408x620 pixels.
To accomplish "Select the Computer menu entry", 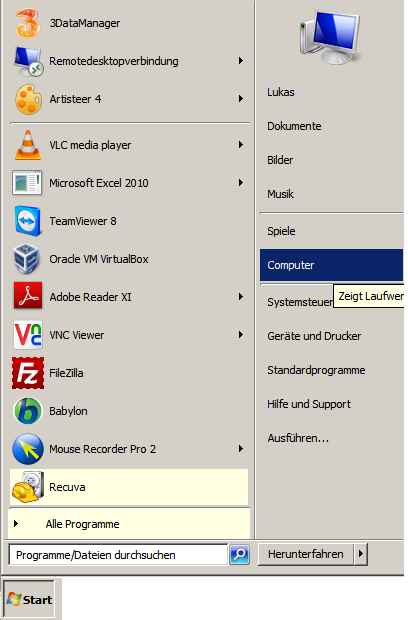I will (x=331, y=265).
